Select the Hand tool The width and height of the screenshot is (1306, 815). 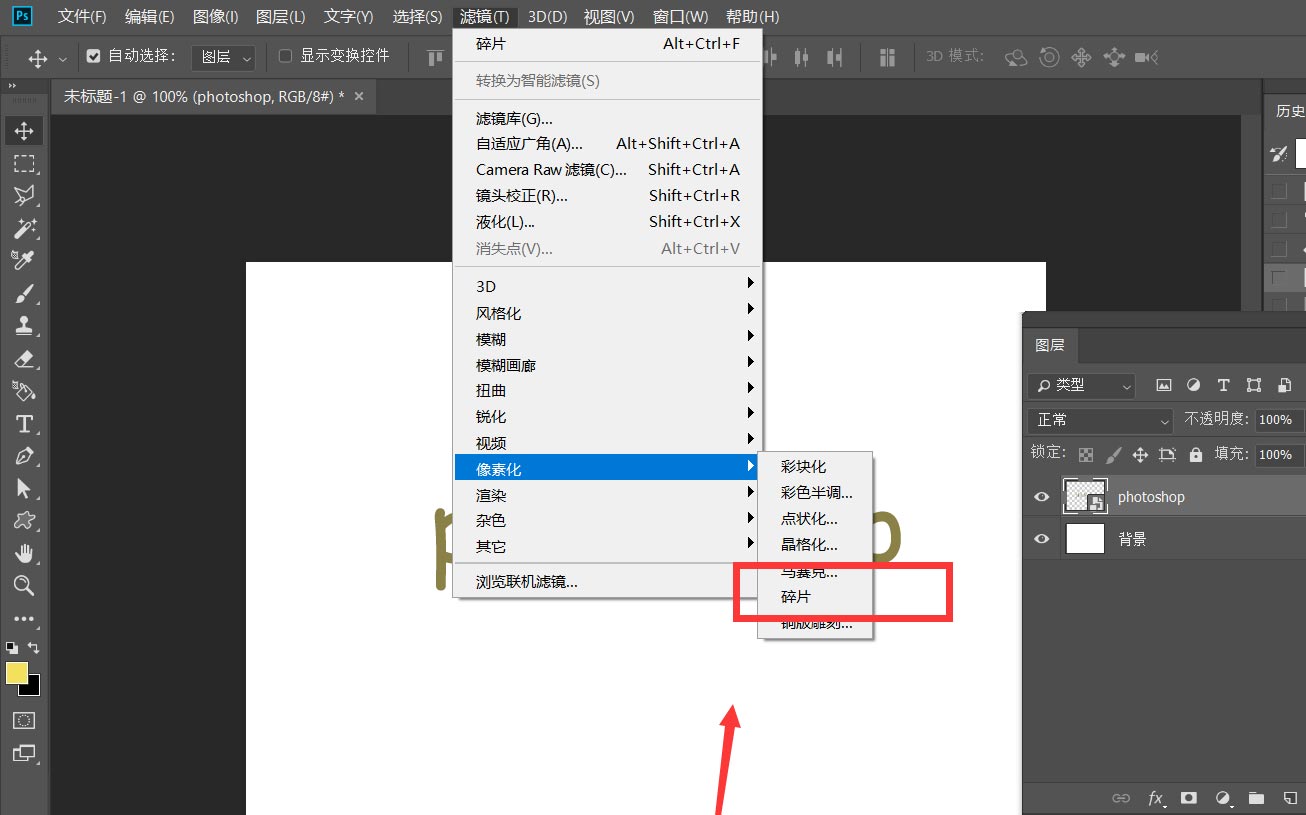click(x=24, y=553)
